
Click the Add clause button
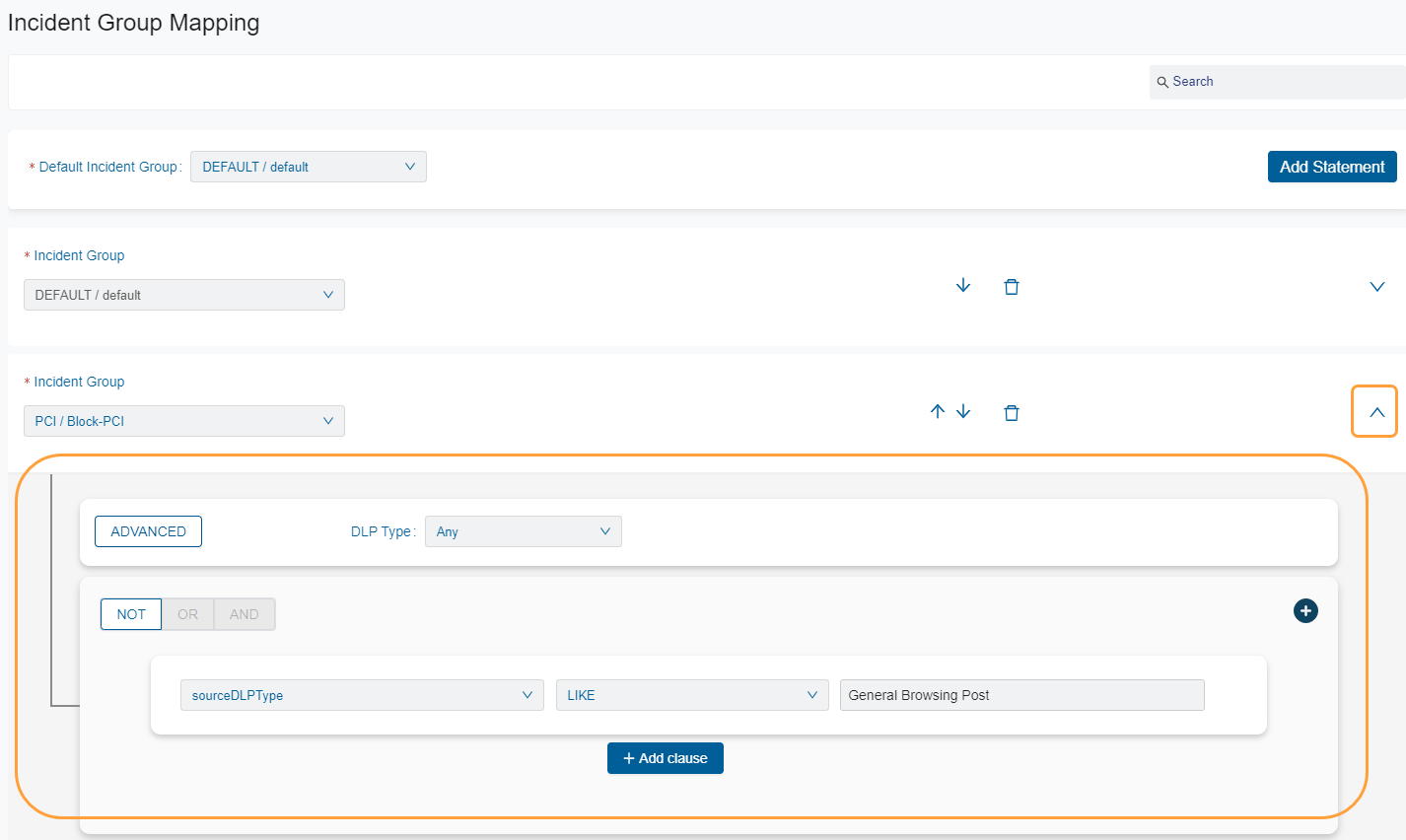pyautogui.click(x=665, y=758)
